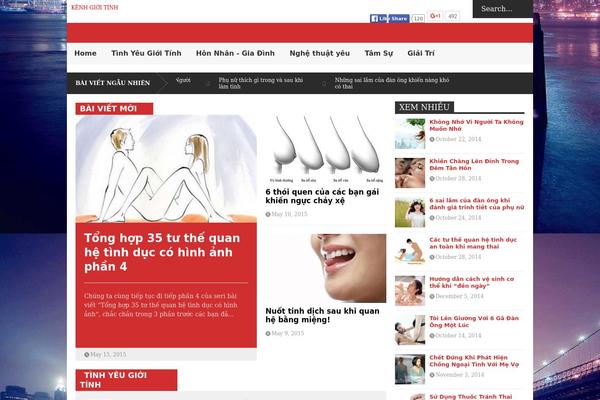Open the Nghệ thuật yêu menu
This screenshot has width=600, height=400.
pos(320,53)
